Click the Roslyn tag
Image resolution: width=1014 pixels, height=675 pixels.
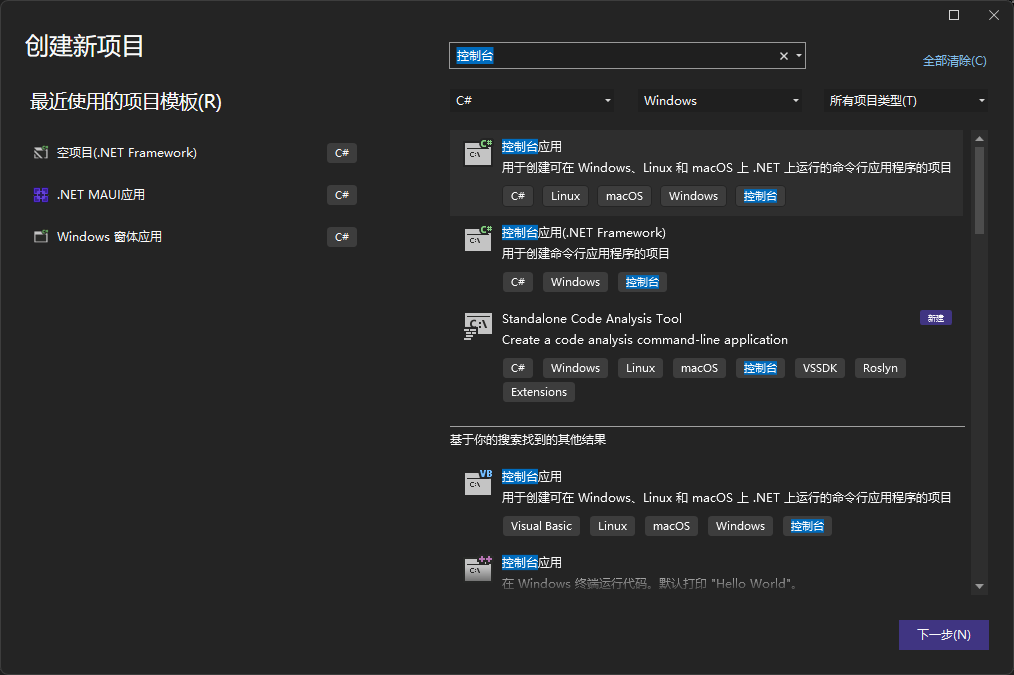pos(880,368)
